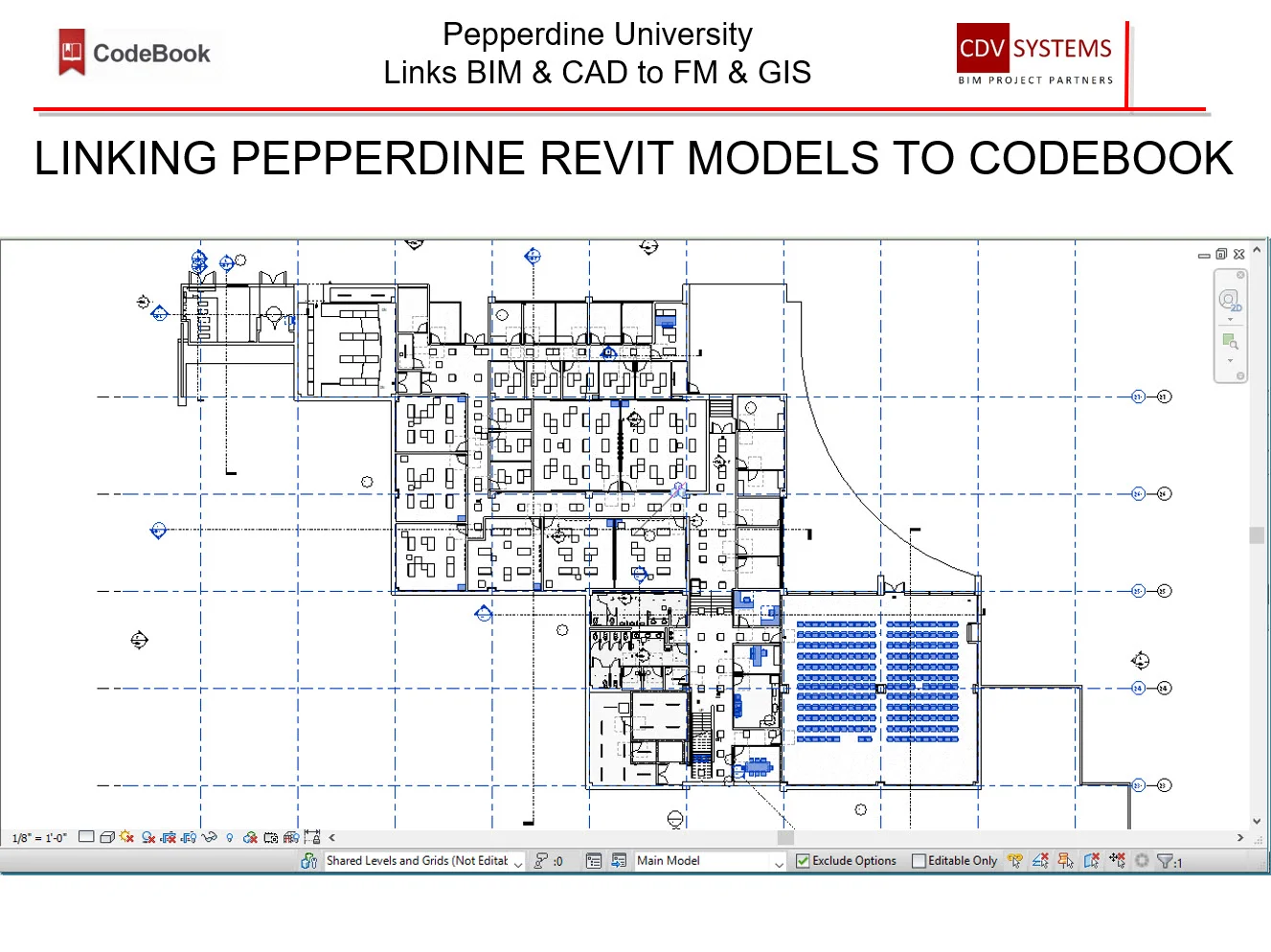This screenshot has width=1271, height=952.
Task: Click the Show Crop Region icon
Action: coord(189,837)
